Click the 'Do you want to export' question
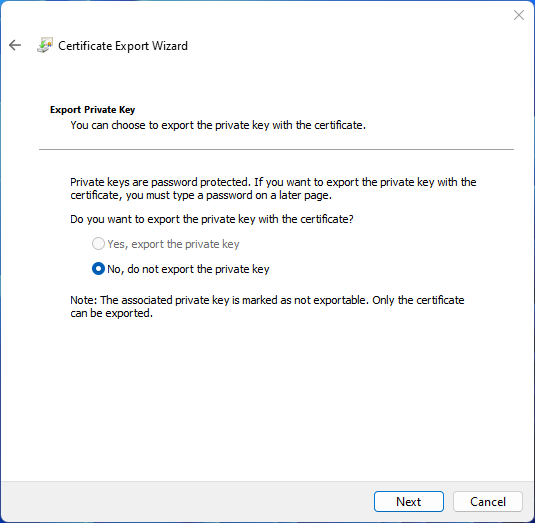Image resolution: width=535 pixels, height=523 pixels. pyautogui.click(x=212, y=219)
